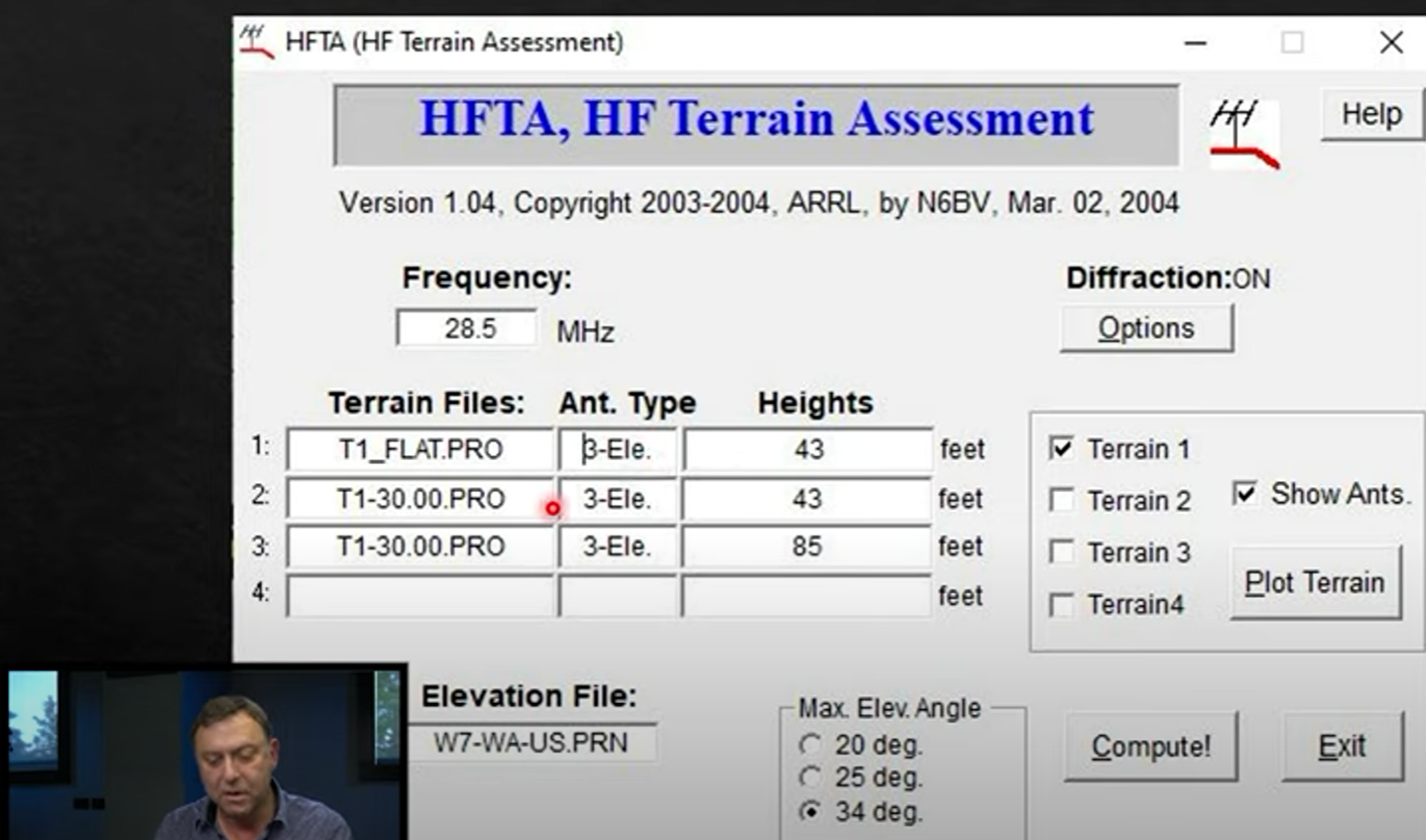This screenshot has width=1426, height=840.
Task: Click the empty row 4 terrain file field
Action: click(x=420, y=596)
